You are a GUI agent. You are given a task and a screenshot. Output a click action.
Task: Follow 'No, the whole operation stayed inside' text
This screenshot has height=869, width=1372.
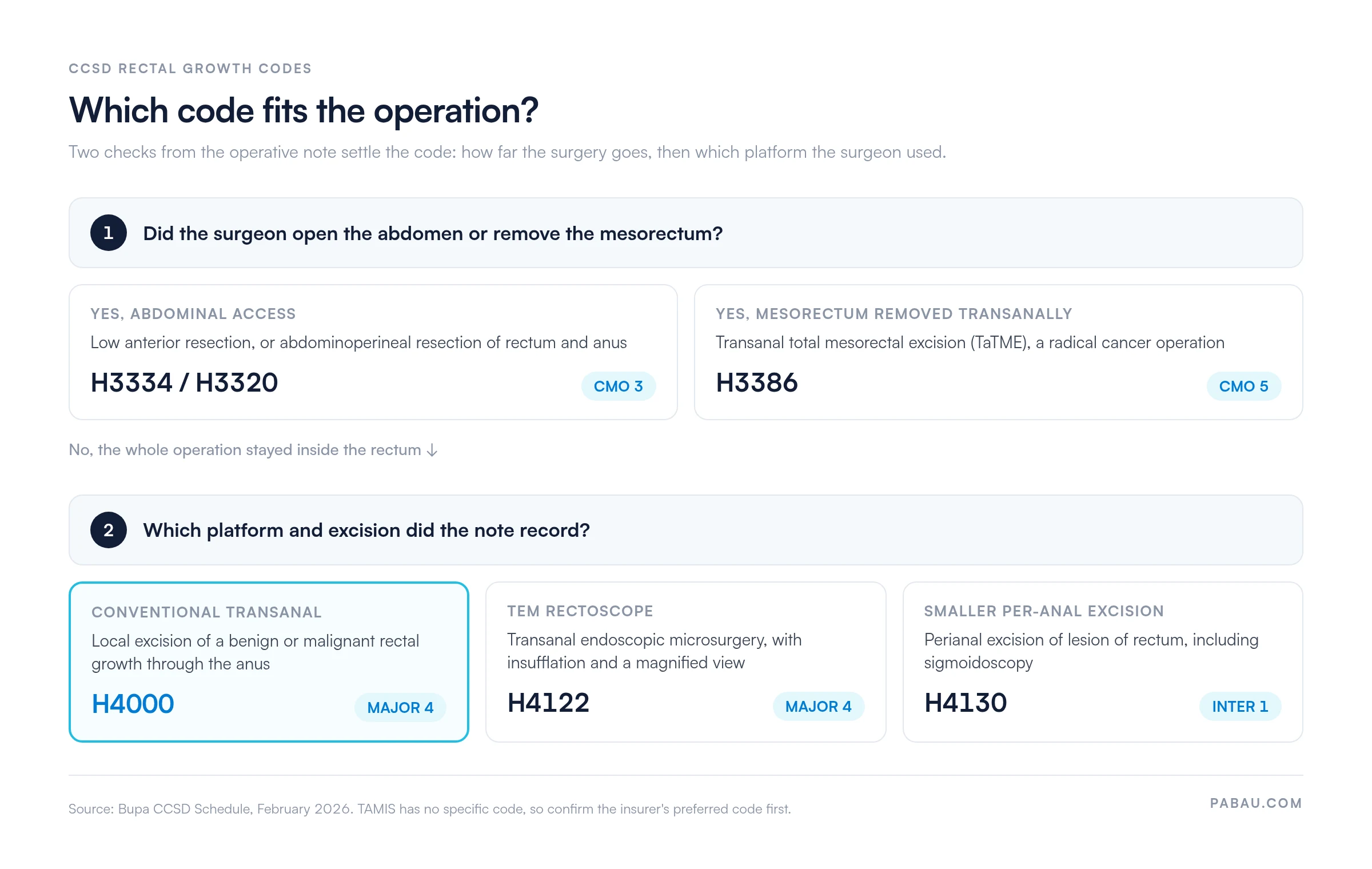(x=245, y=450)
